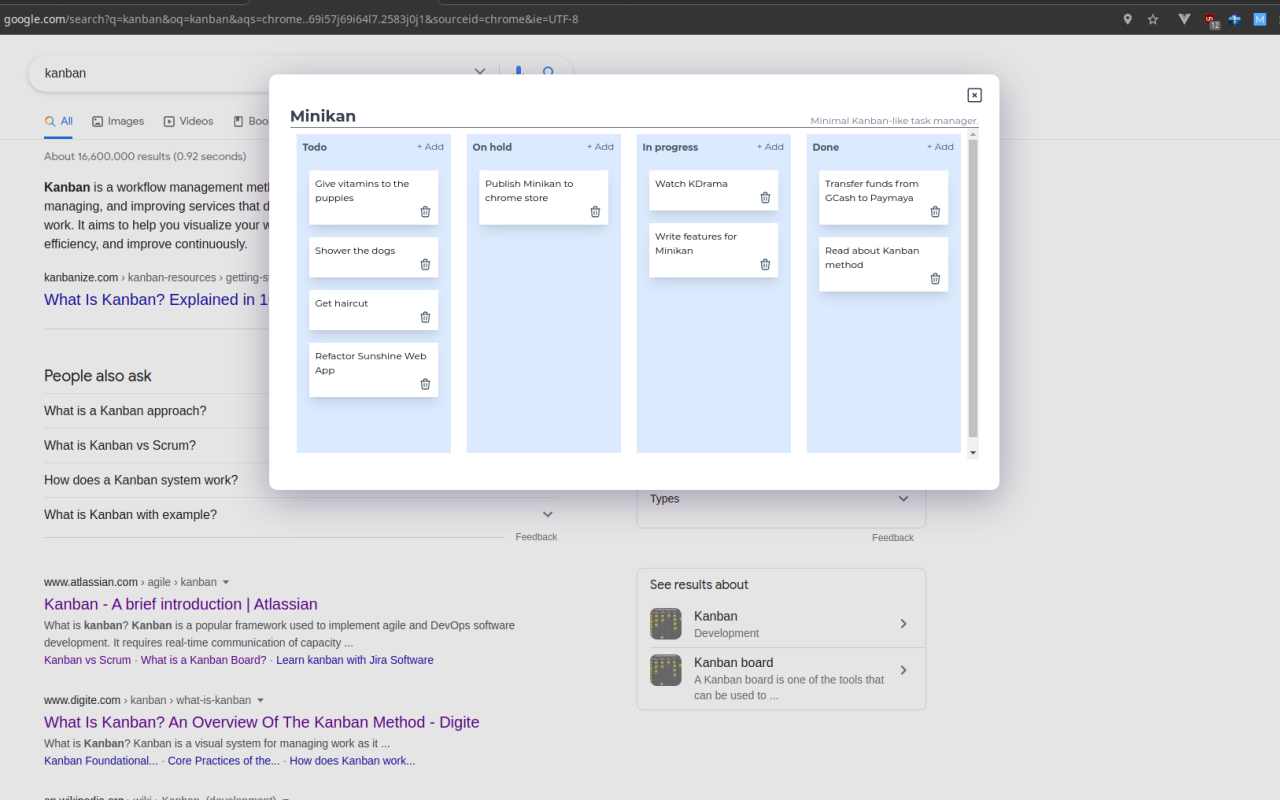The image size is (1280, 800).
Task: Open the 'Kanban Foundational...' sitelink
Action: [101, 761]
